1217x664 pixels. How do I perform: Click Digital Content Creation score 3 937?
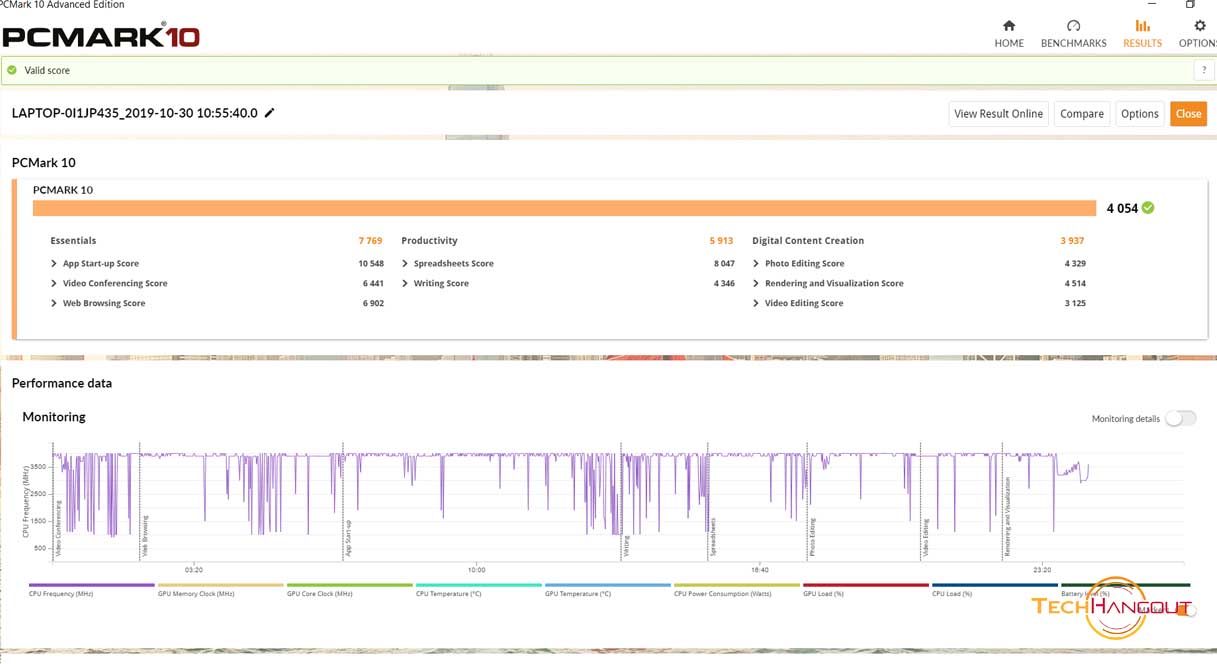[1072, 241]
